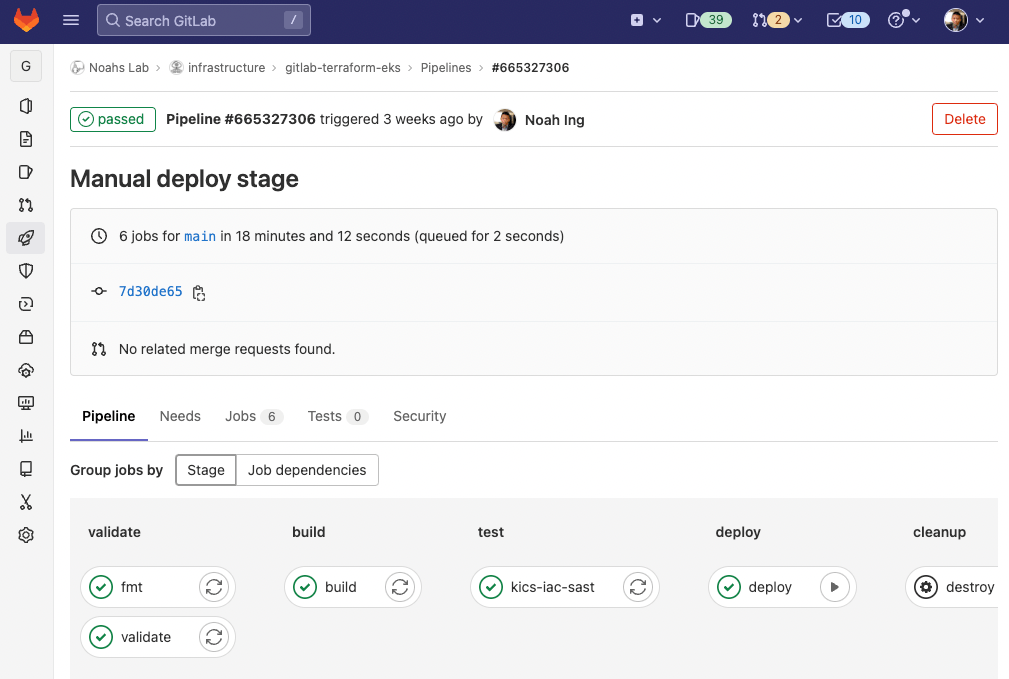Select the monitor icon in the sidebar
Image resolution: width=1009 pixels, height=679 pixels.
pyautogui.click(x=26, y=403)
